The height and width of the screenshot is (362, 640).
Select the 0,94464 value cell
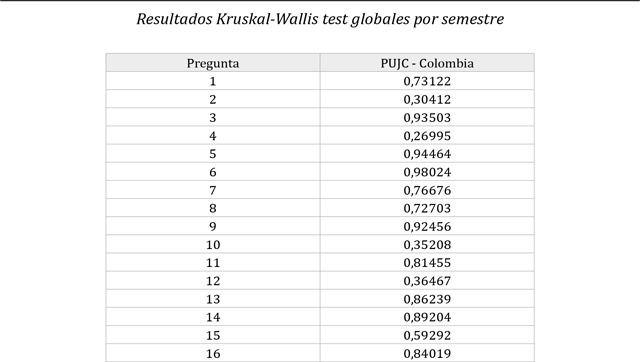point(427,153)
